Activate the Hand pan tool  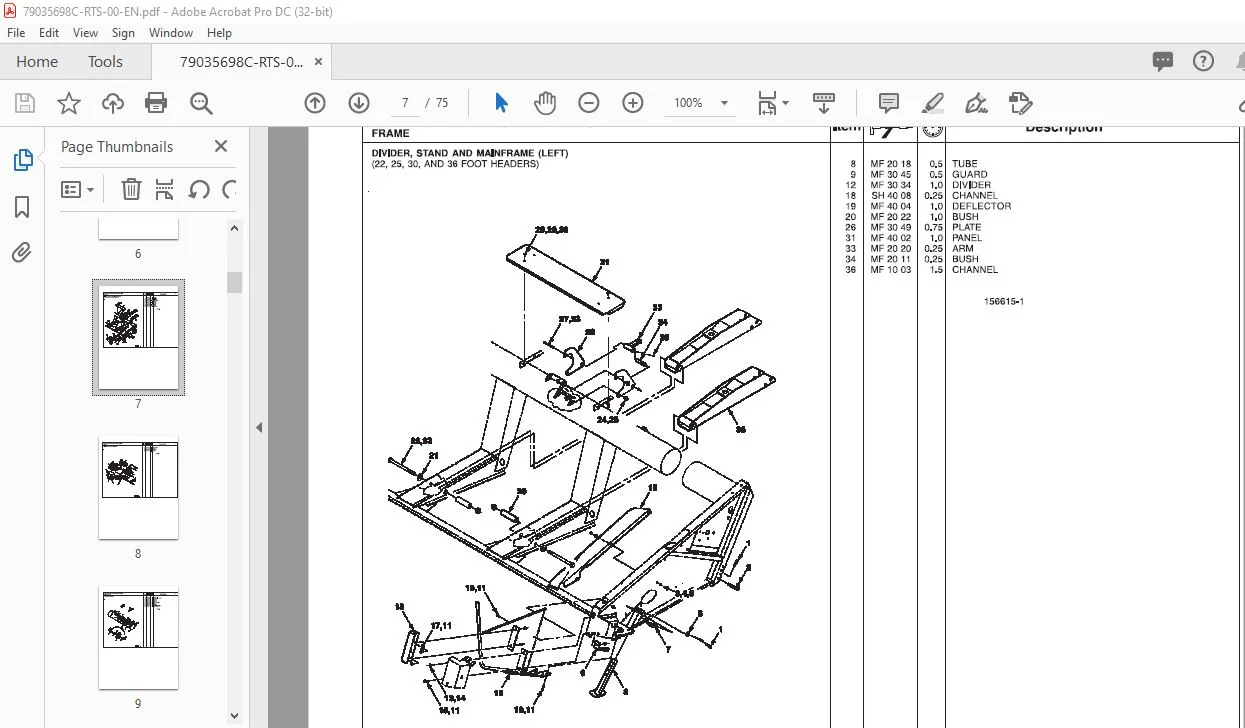click(544, 103)
